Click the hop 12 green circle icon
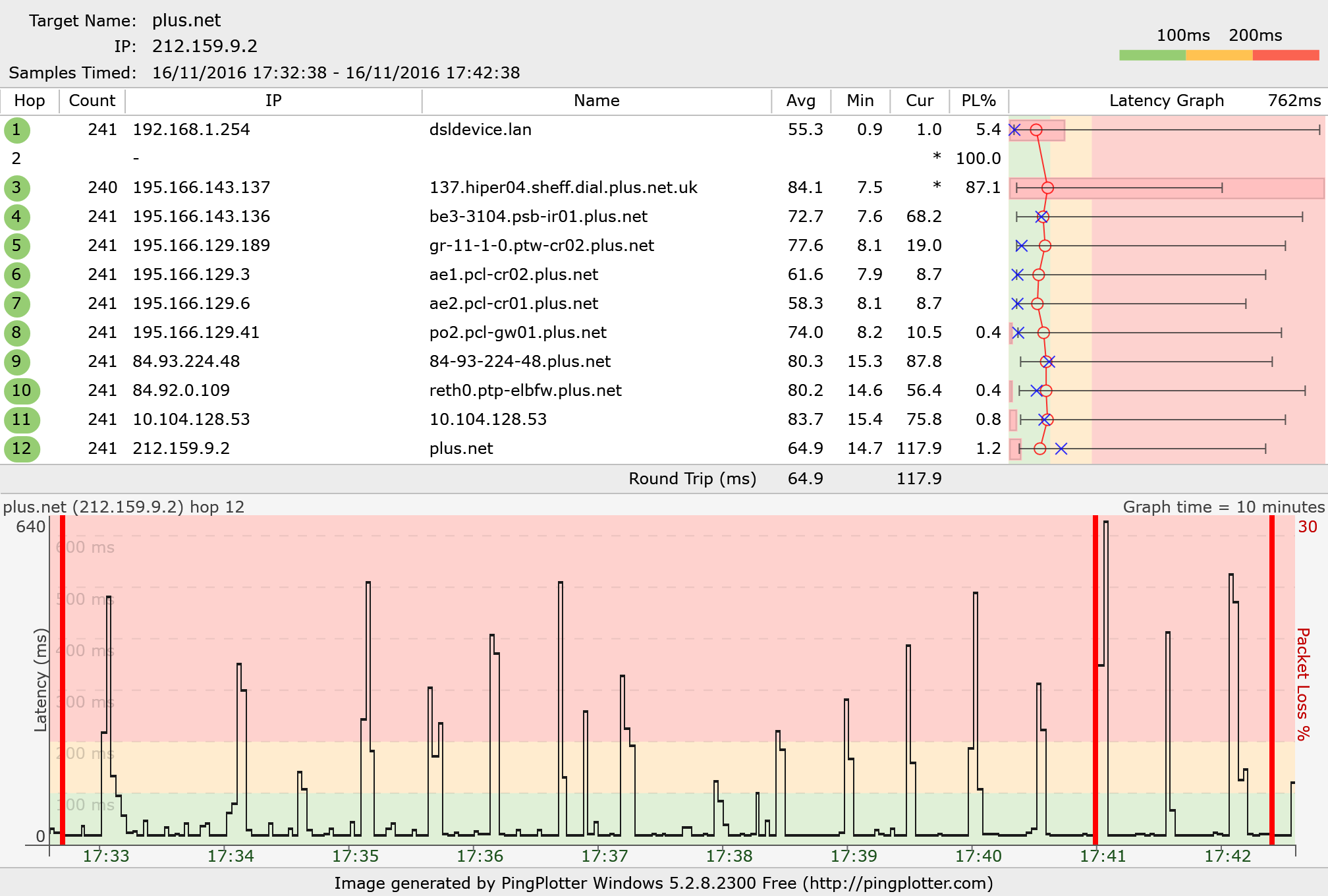The height and width of the screenshot is (896, 1328). (22, 449)
